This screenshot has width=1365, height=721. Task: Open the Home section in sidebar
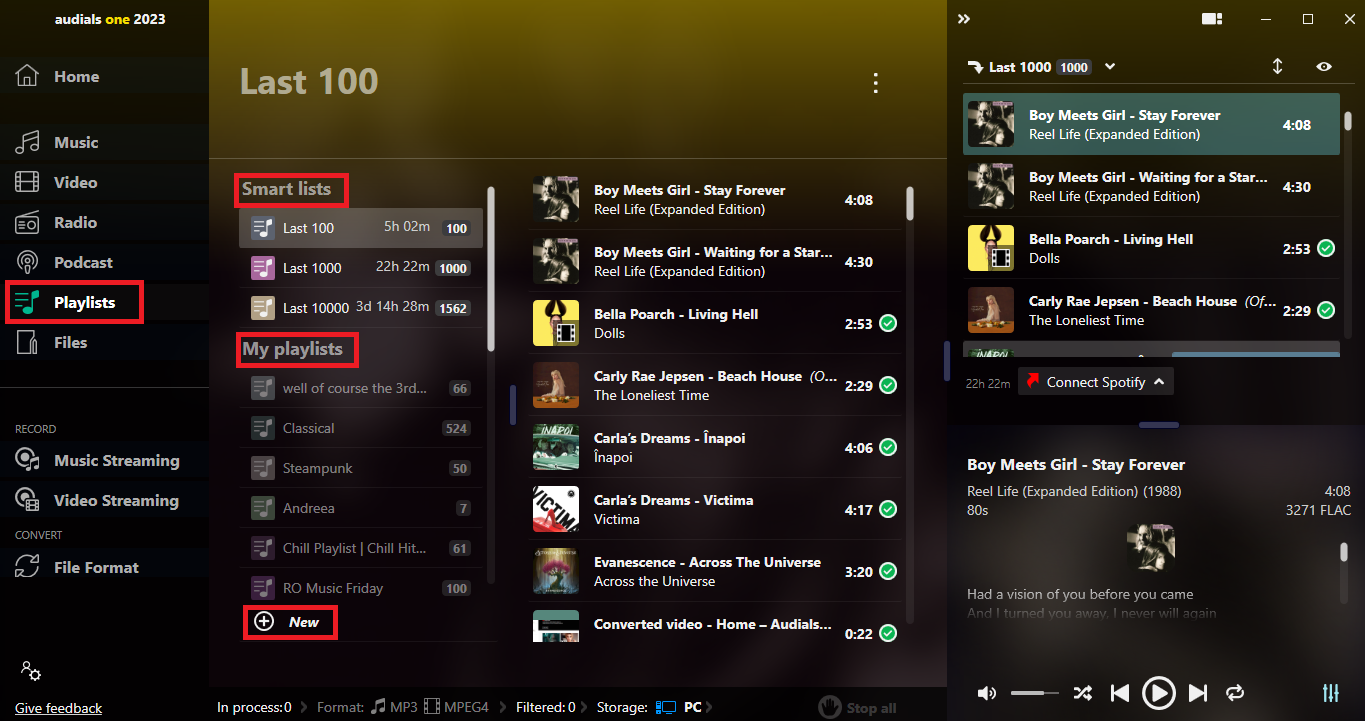click(x=76, y=77)
